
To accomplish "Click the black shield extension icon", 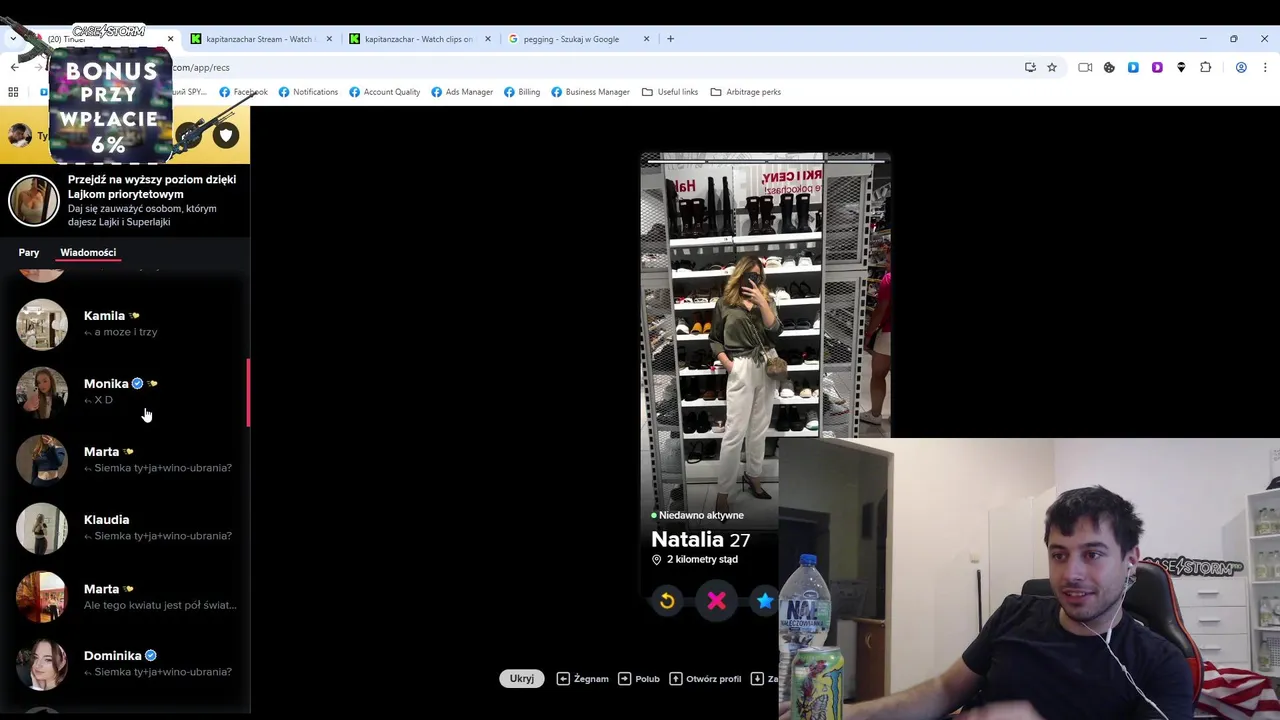I will (x=1181, y=67).
